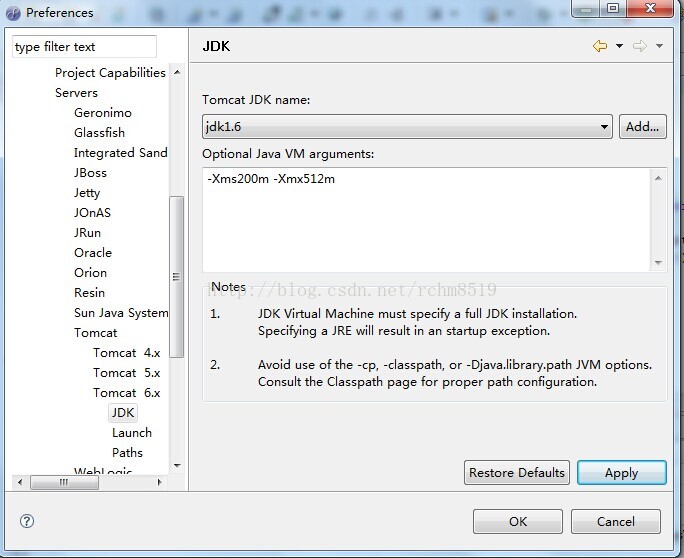The height and width of the screenshot is (558, 684).
Task: Select Glassfish server entry
Action: tap(99, 133)
